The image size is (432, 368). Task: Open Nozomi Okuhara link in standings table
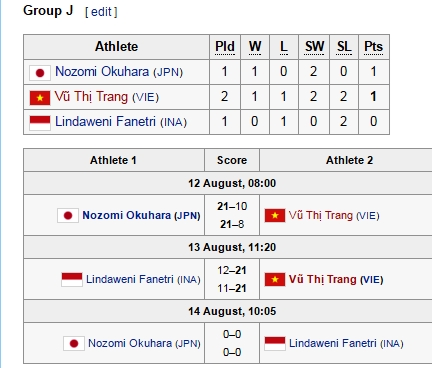(x=102, y=72)
